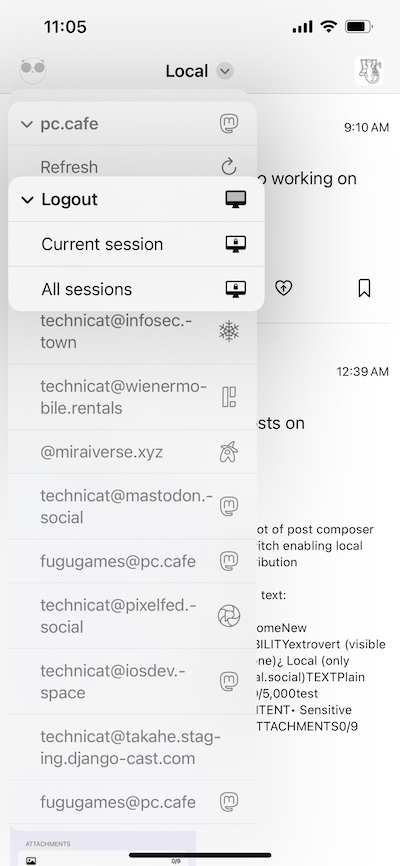This screenshot has width=400, height=866.
Task: Click the snowflake icon for infosec.town
Action: click(229, 331)
